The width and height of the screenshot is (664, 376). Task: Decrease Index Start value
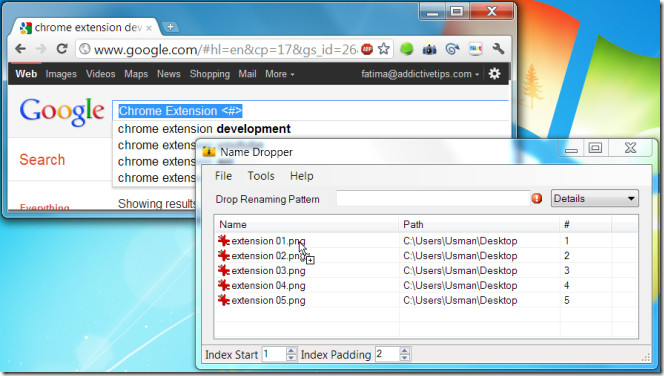291,357
